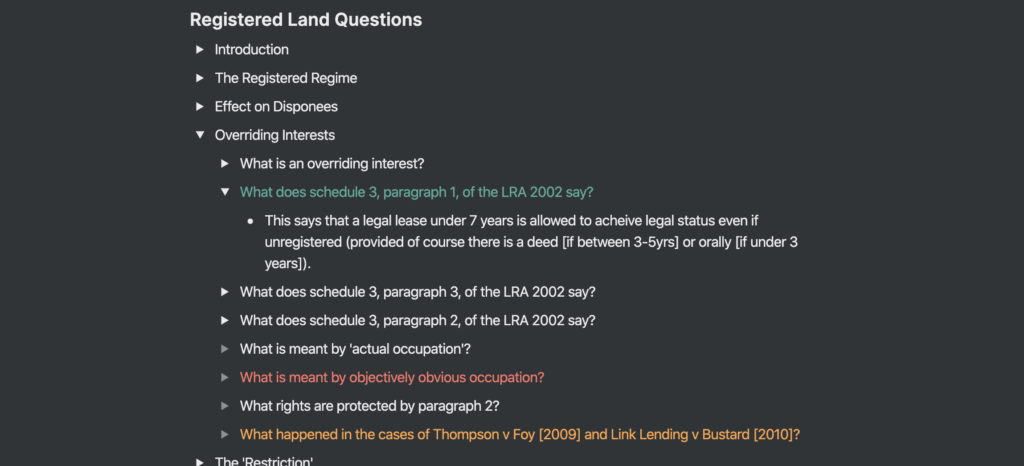
Task: Click the orange Thompson v Foy question text
Action: (x=520, y=435)
